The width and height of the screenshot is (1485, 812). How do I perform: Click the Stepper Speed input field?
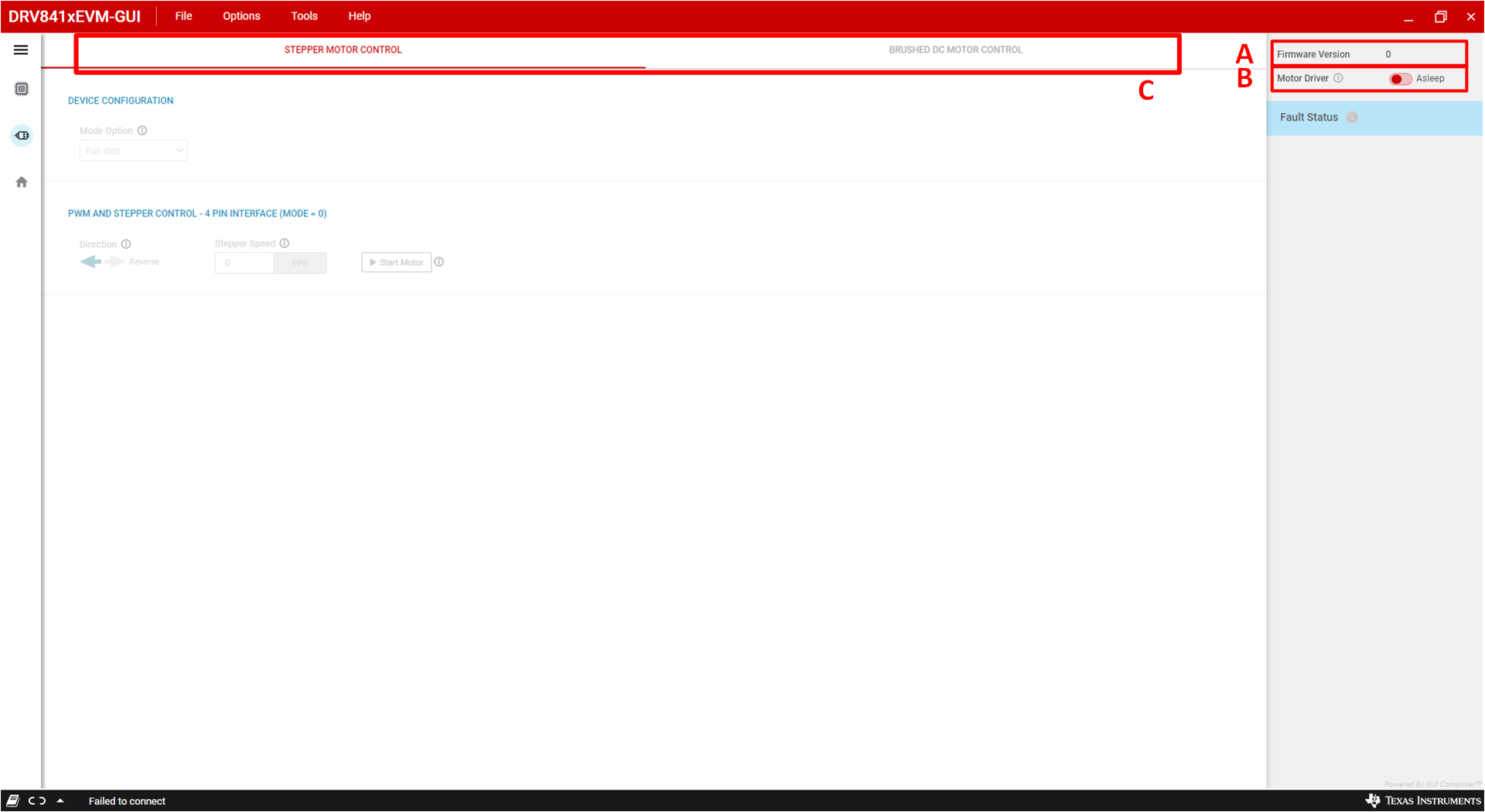coord(244,263)
